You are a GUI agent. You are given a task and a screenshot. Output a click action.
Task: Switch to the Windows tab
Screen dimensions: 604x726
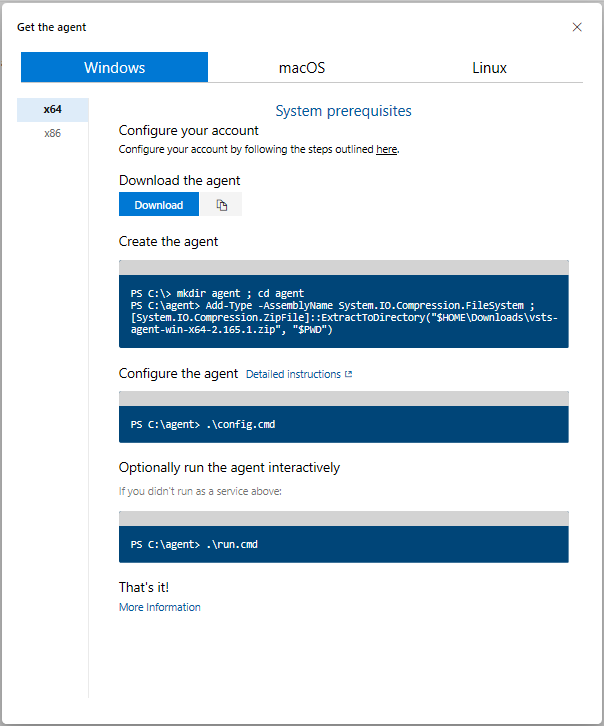[114, 68]
